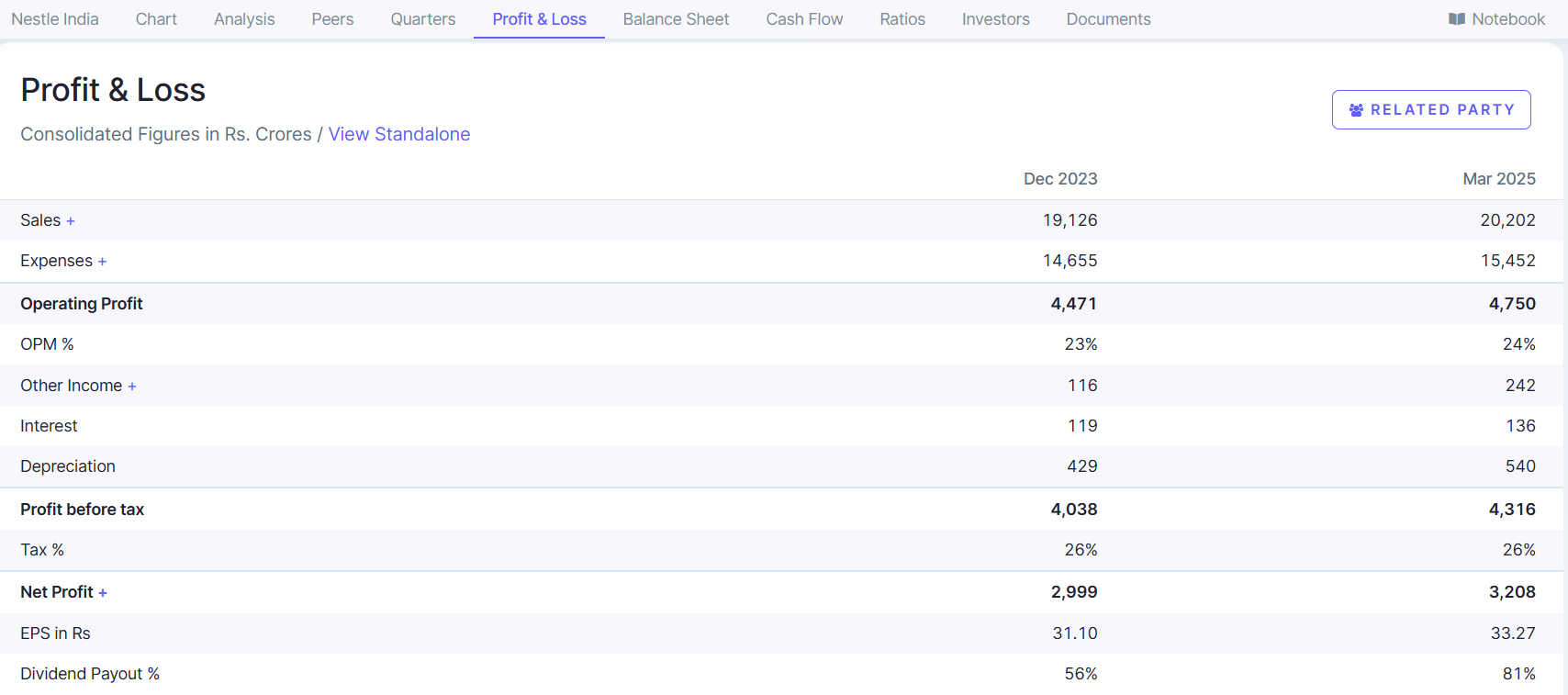Switch to the Balance Sheet tab
Viewport: 1568px width, 695px height.
pyautogui.click(x=676, y=19)
